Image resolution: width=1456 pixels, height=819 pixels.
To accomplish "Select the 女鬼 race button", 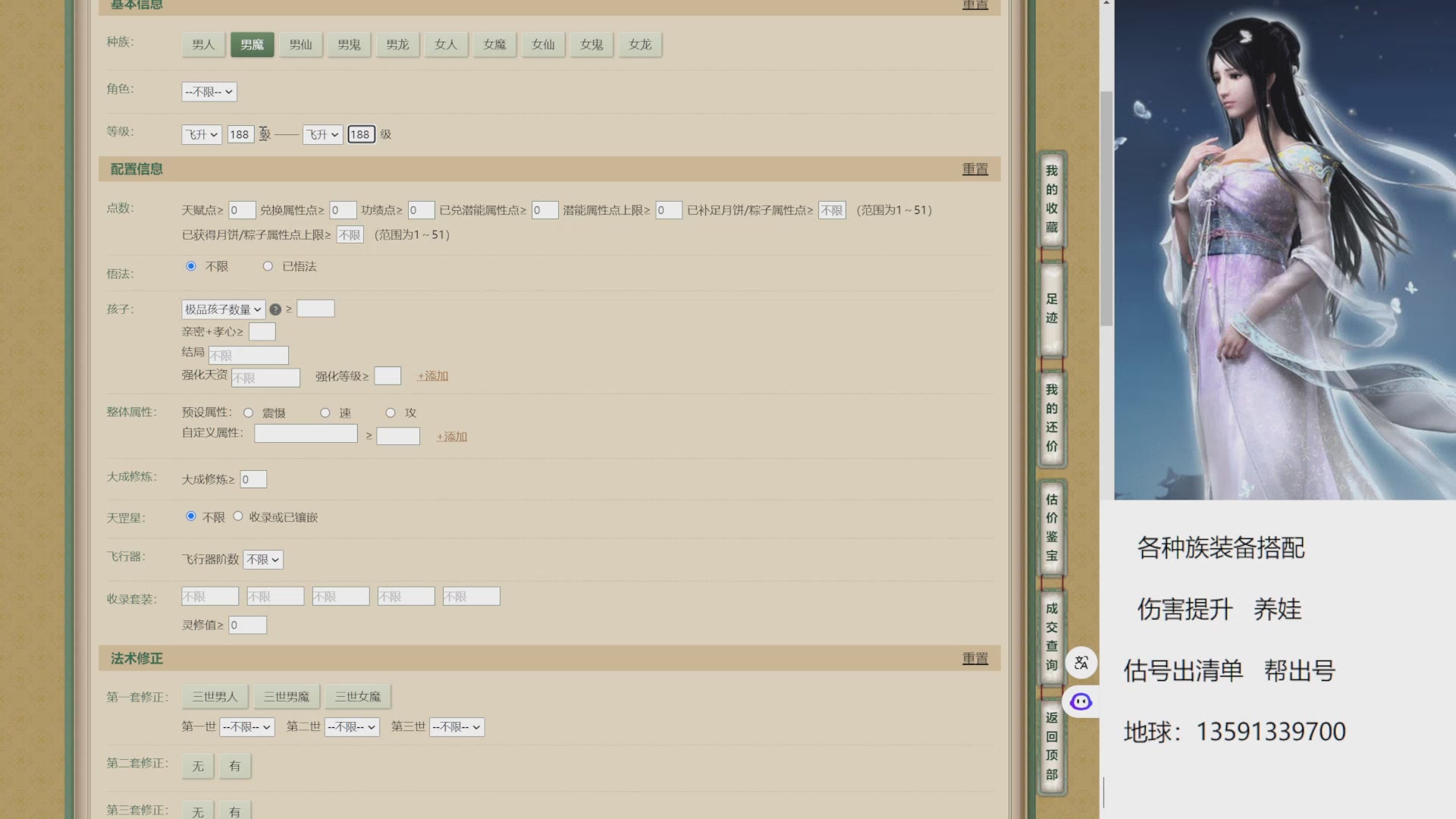I will click(x=591, y=45).
